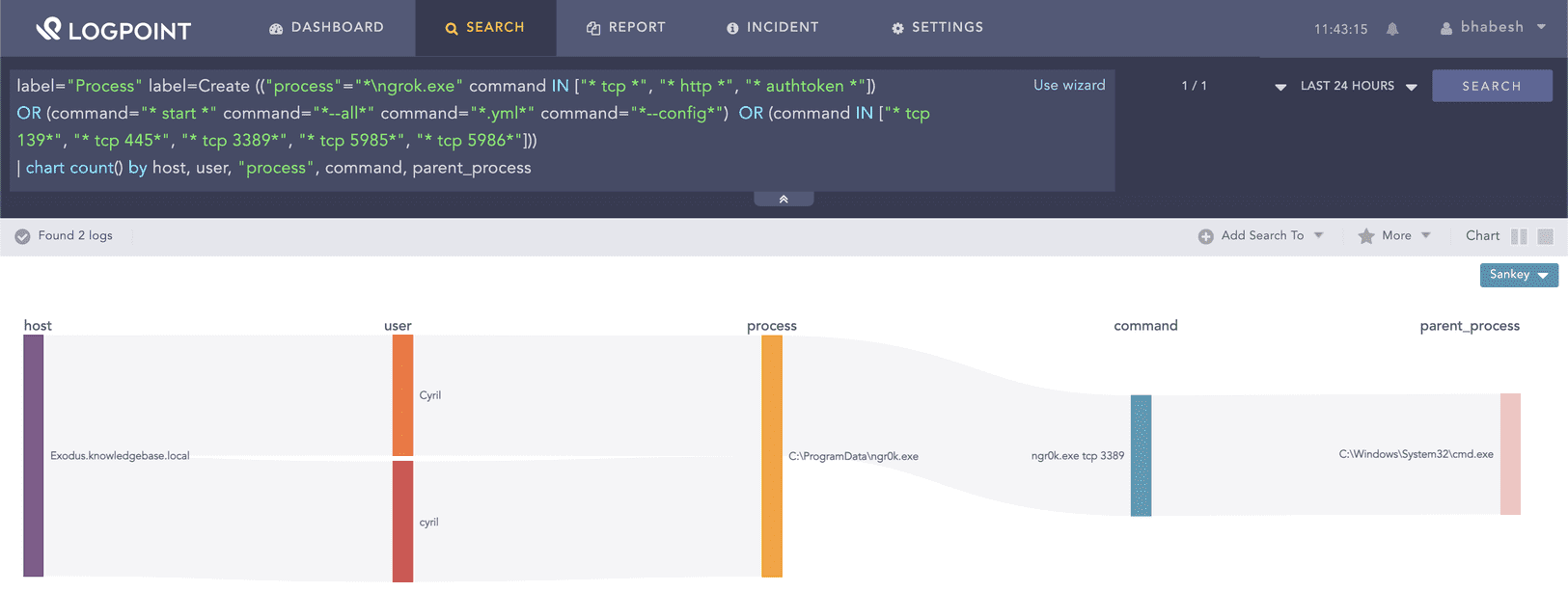Image resolution: width=1568 pixels, height=592 pixels.
Task: Switch to split column chart layout
Action: 1519,236
